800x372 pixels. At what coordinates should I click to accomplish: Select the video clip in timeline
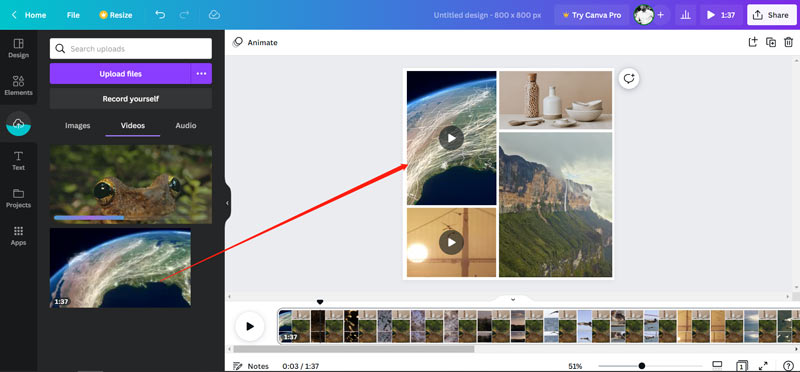[x=539, y=326]
